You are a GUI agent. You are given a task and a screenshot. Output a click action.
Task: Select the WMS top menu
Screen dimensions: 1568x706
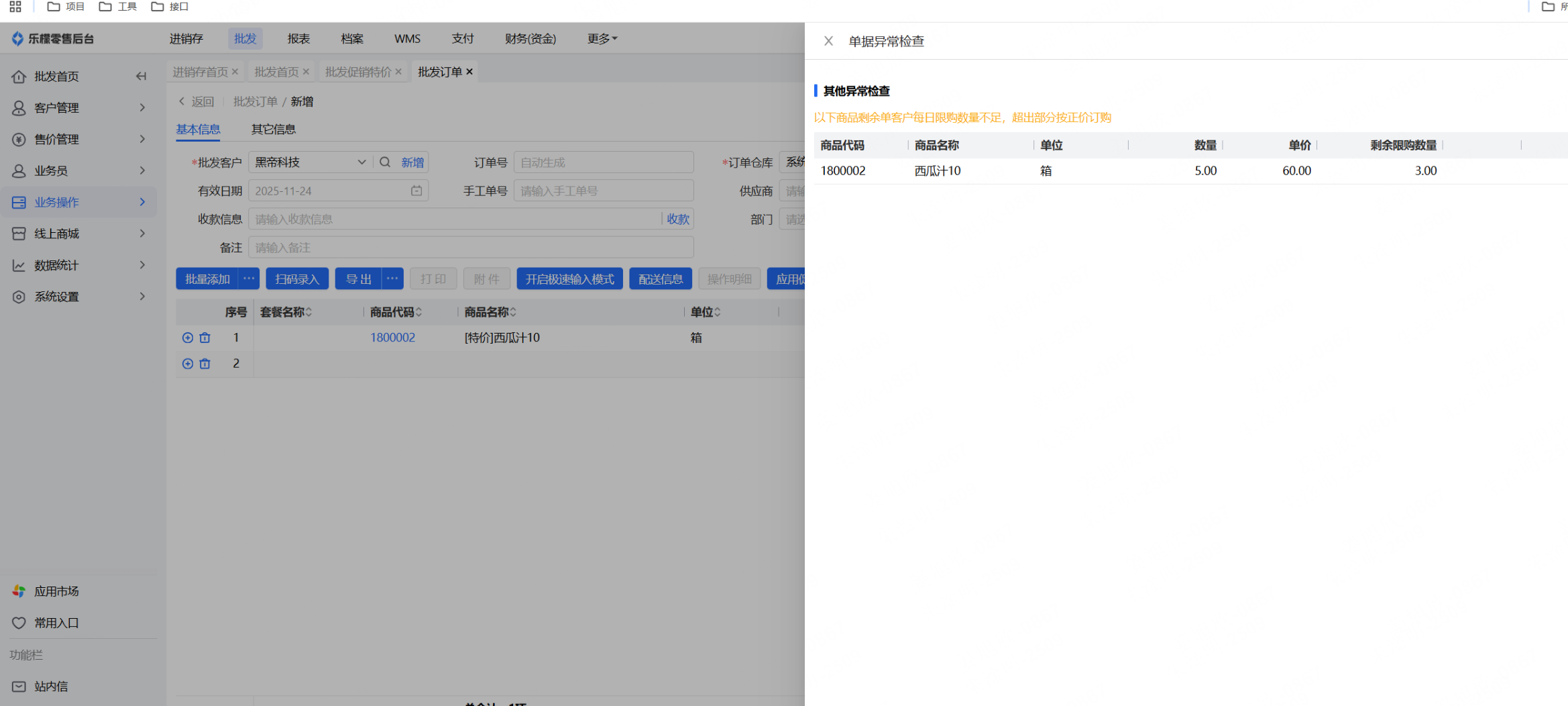(x=407, y=39)
